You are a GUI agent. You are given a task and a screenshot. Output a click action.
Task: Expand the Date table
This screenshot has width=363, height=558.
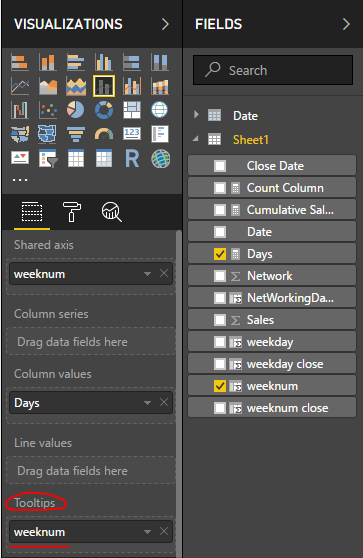tap(196, 115)
